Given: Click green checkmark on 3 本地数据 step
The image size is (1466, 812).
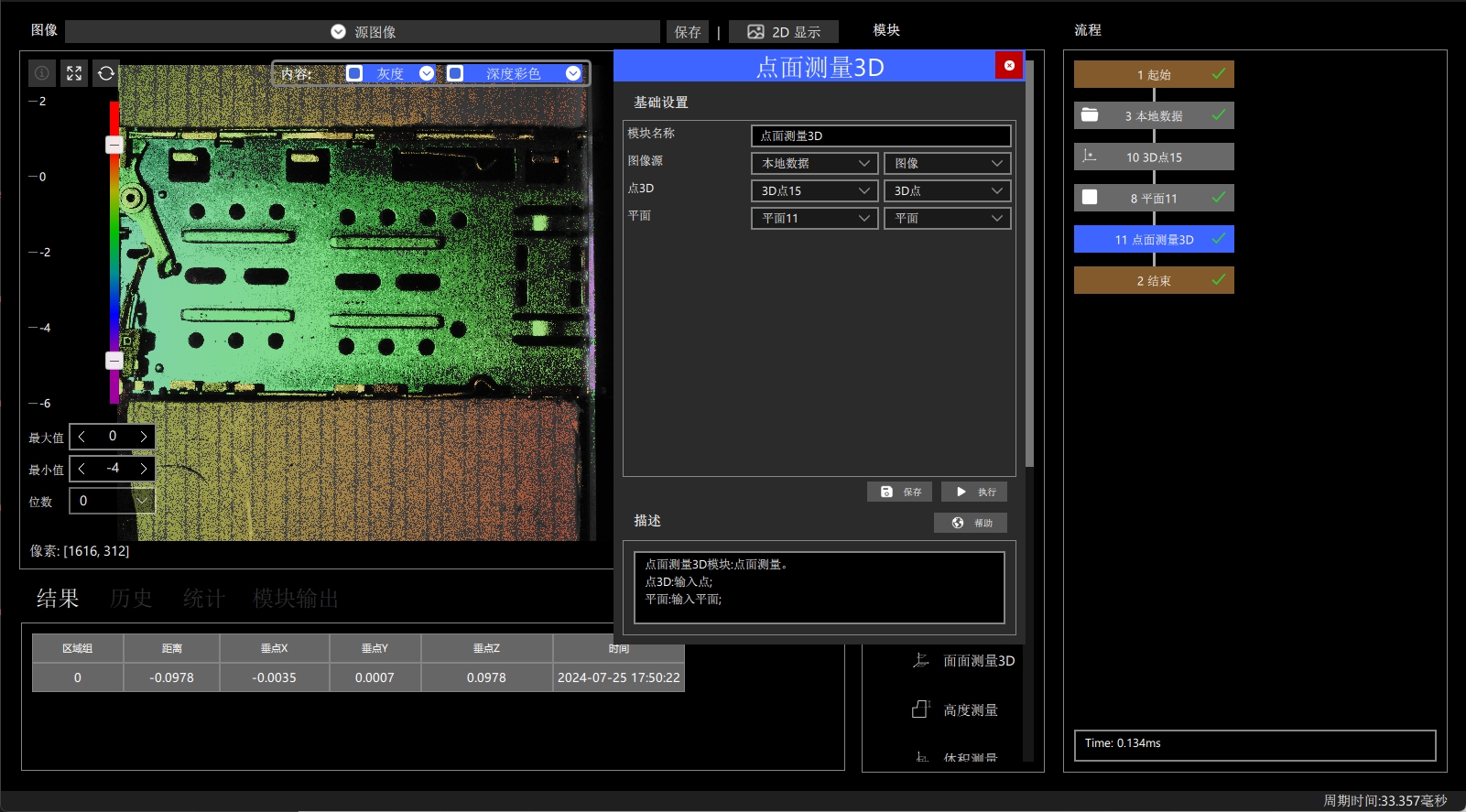Looking at the screenshot, I should tap(1219, 114).
